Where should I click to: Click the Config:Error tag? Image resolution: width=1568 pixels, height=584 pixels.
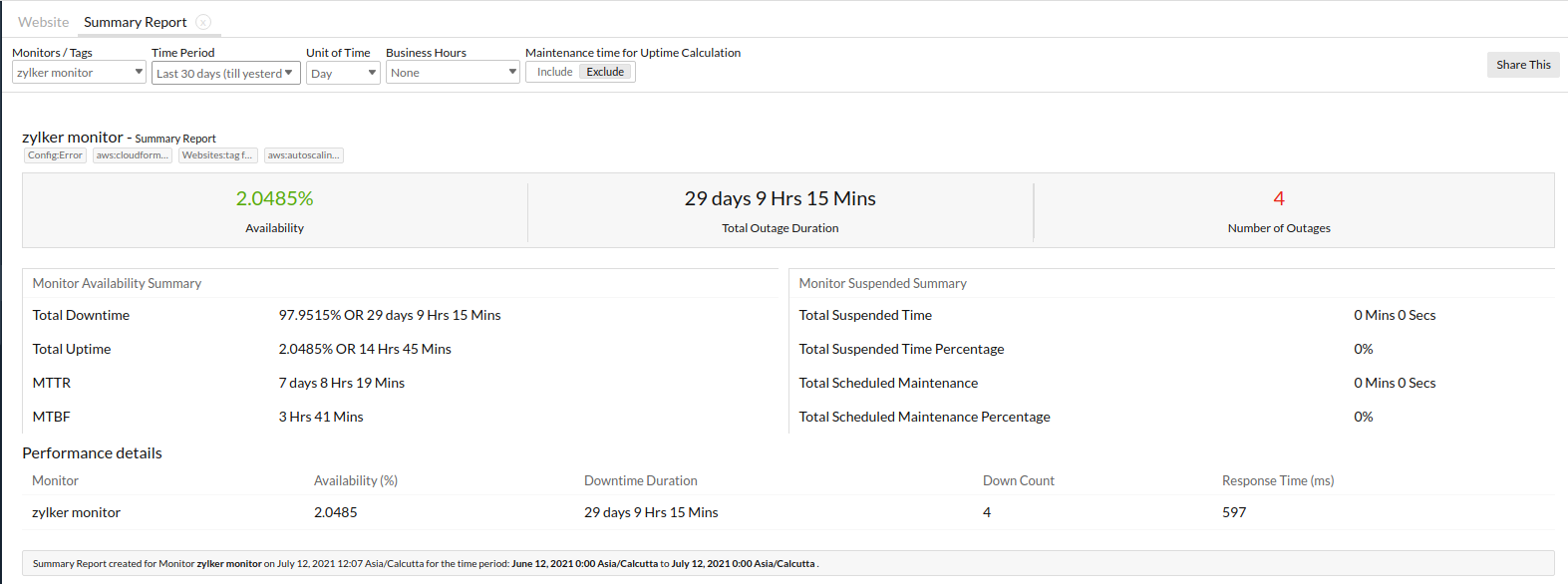pyautogui.click(x=55, y=155)
